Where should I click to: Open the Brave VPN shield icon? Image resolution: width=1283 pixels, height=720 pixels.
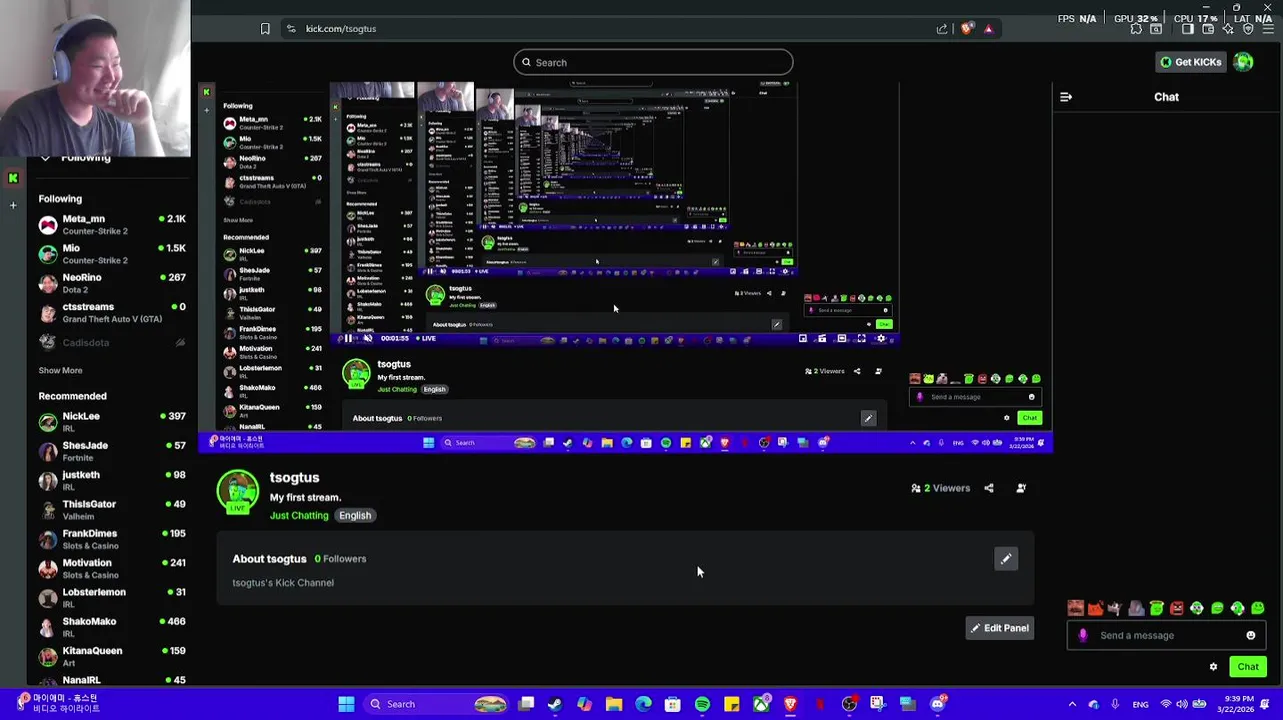click(x=1248, y=29)
